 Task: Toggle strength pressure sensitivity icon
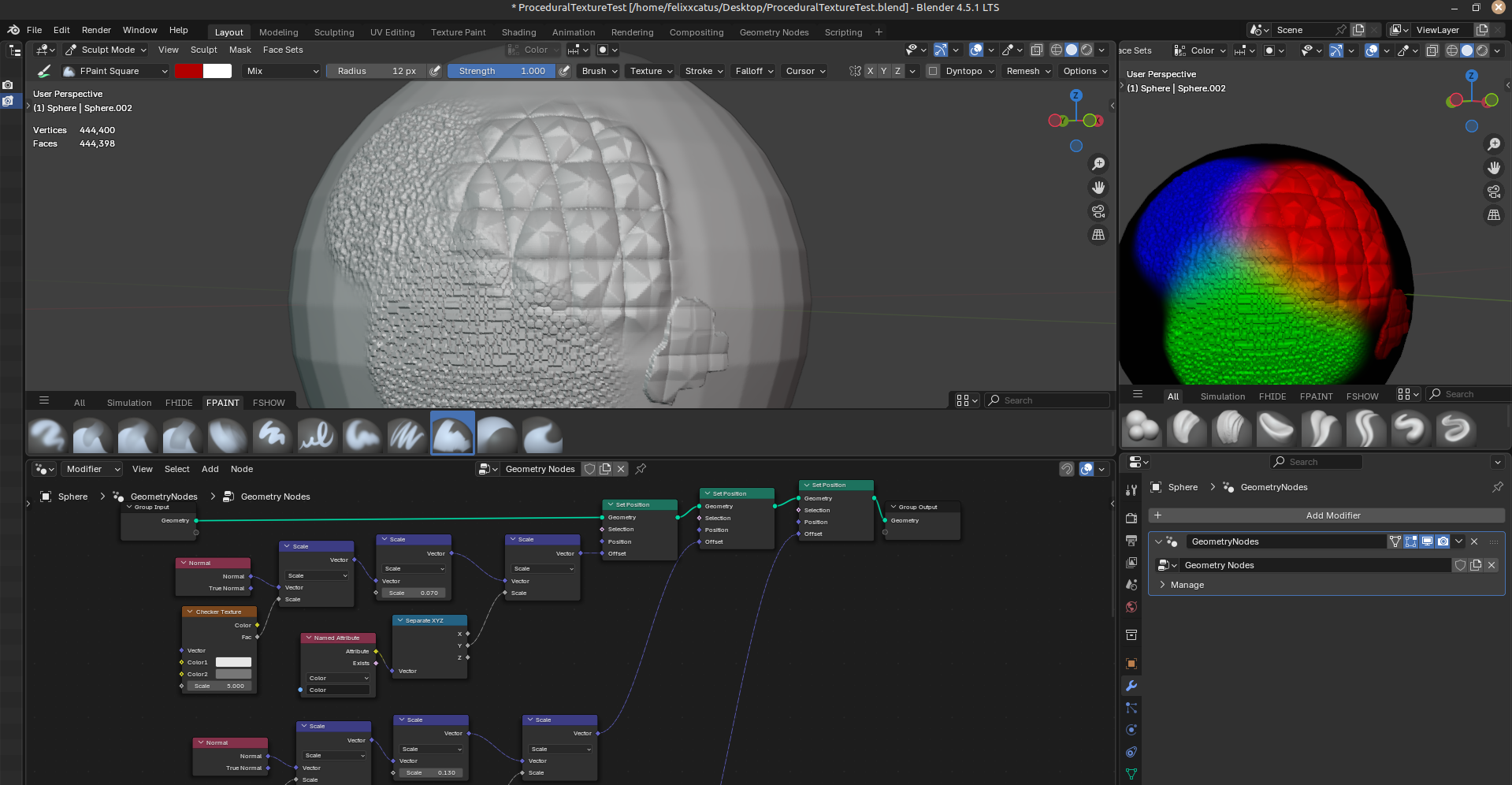pyautogui.click(x=564, y=71)
